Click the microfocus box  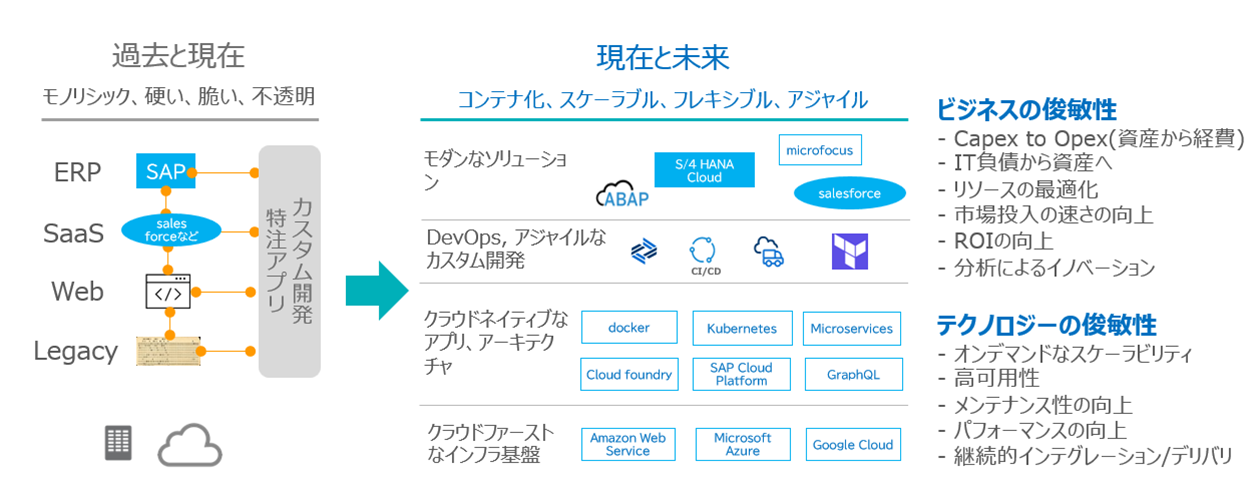(x=820, y=150)
